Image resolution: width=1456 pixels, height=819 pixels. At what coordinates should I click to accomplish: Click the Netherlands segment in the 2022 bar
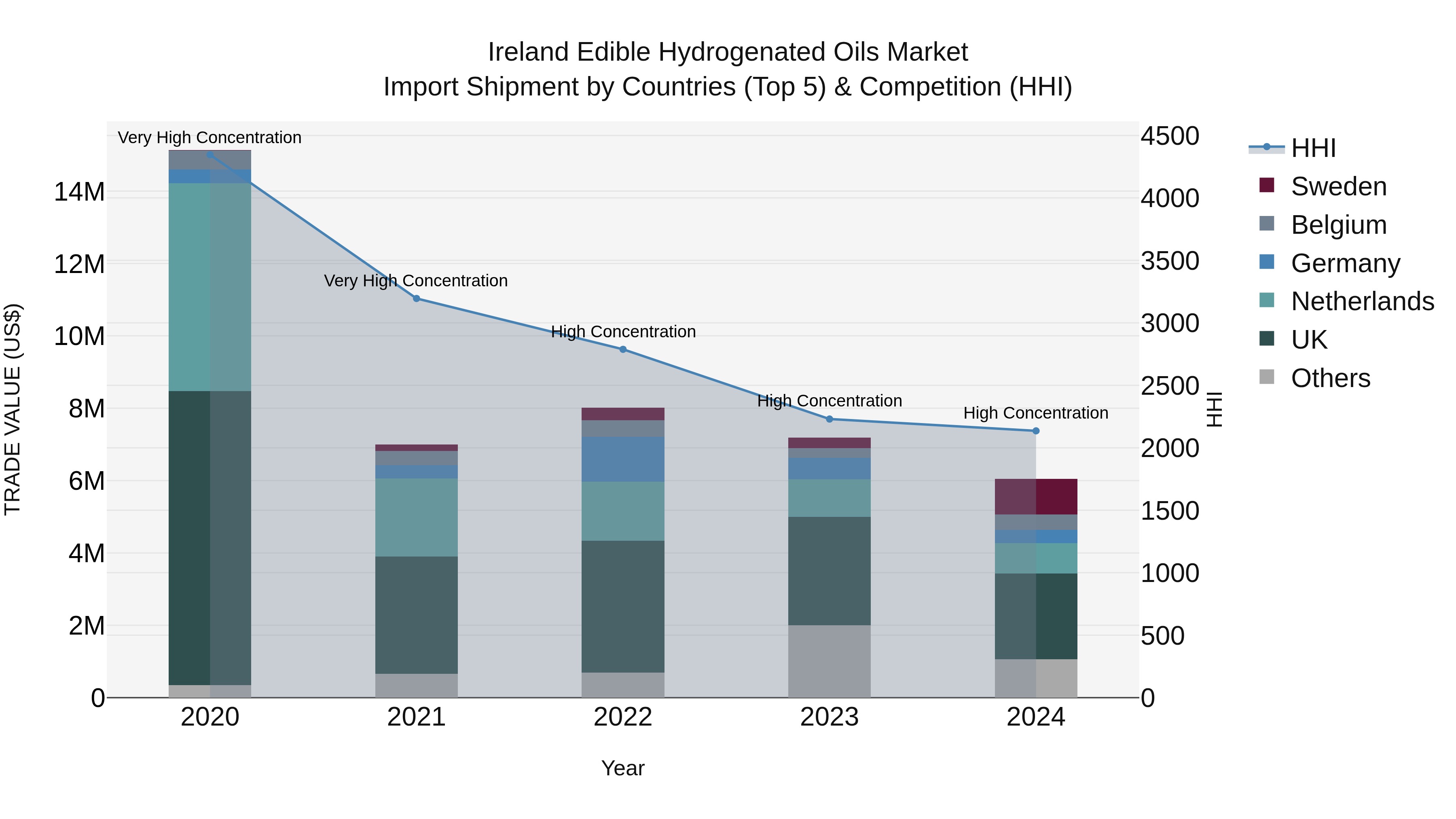click(623, 512)
